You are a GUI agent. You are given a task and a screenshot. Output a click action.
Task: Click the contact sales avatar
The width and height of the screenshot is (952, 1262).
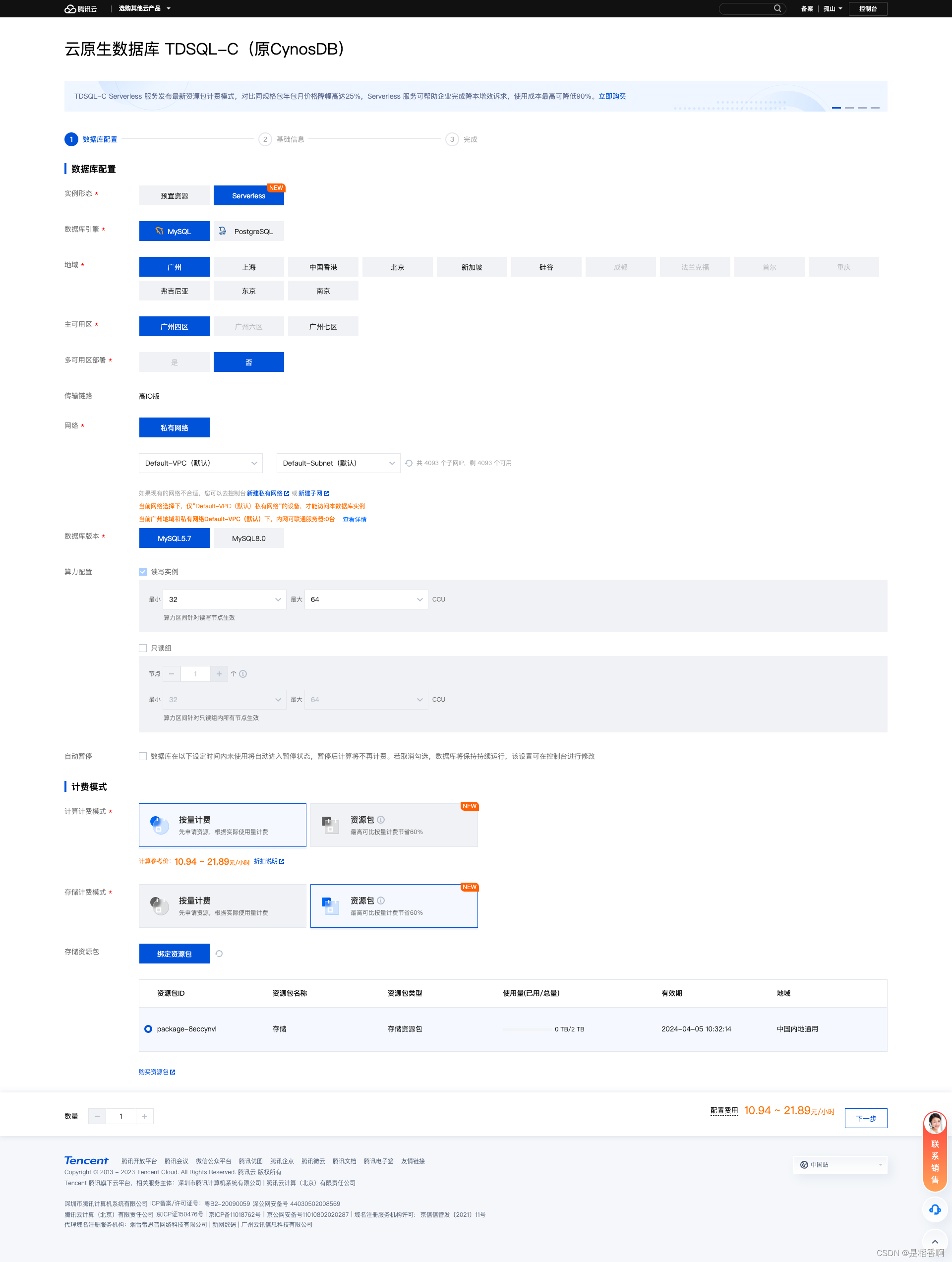coord(934,1123)
